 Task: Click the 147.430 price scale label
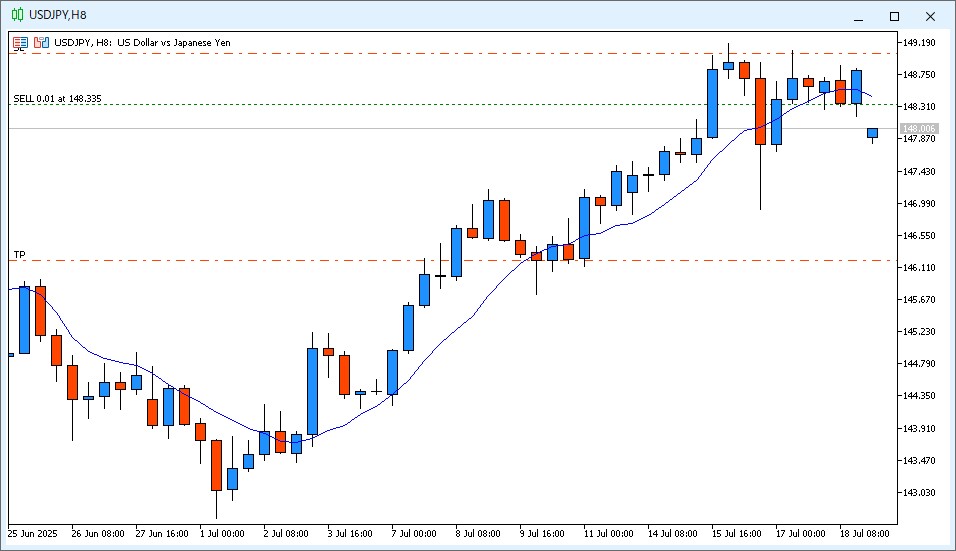[919, 172]
